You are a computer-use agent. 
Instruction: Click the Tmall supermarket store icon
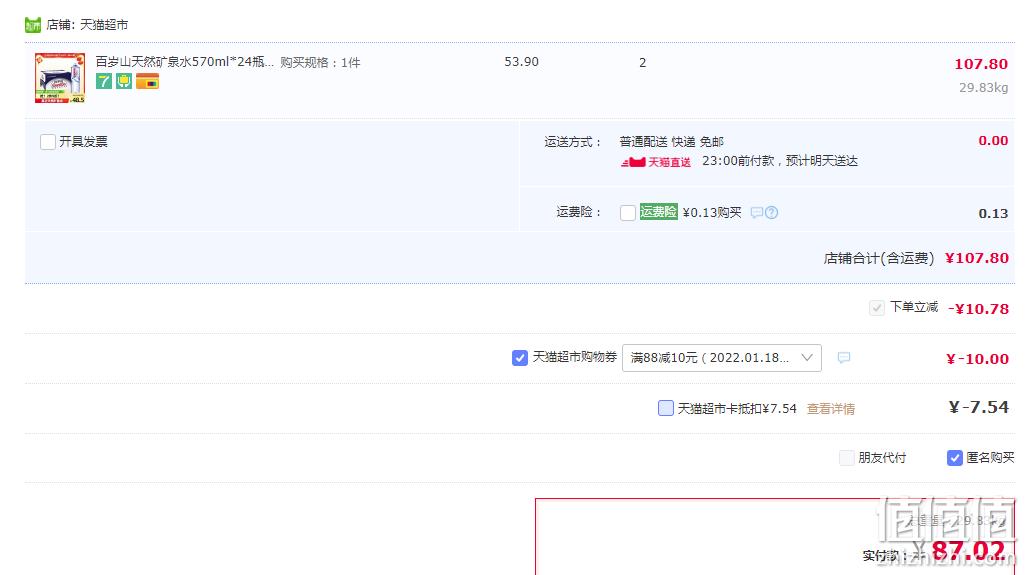point(33,25)
